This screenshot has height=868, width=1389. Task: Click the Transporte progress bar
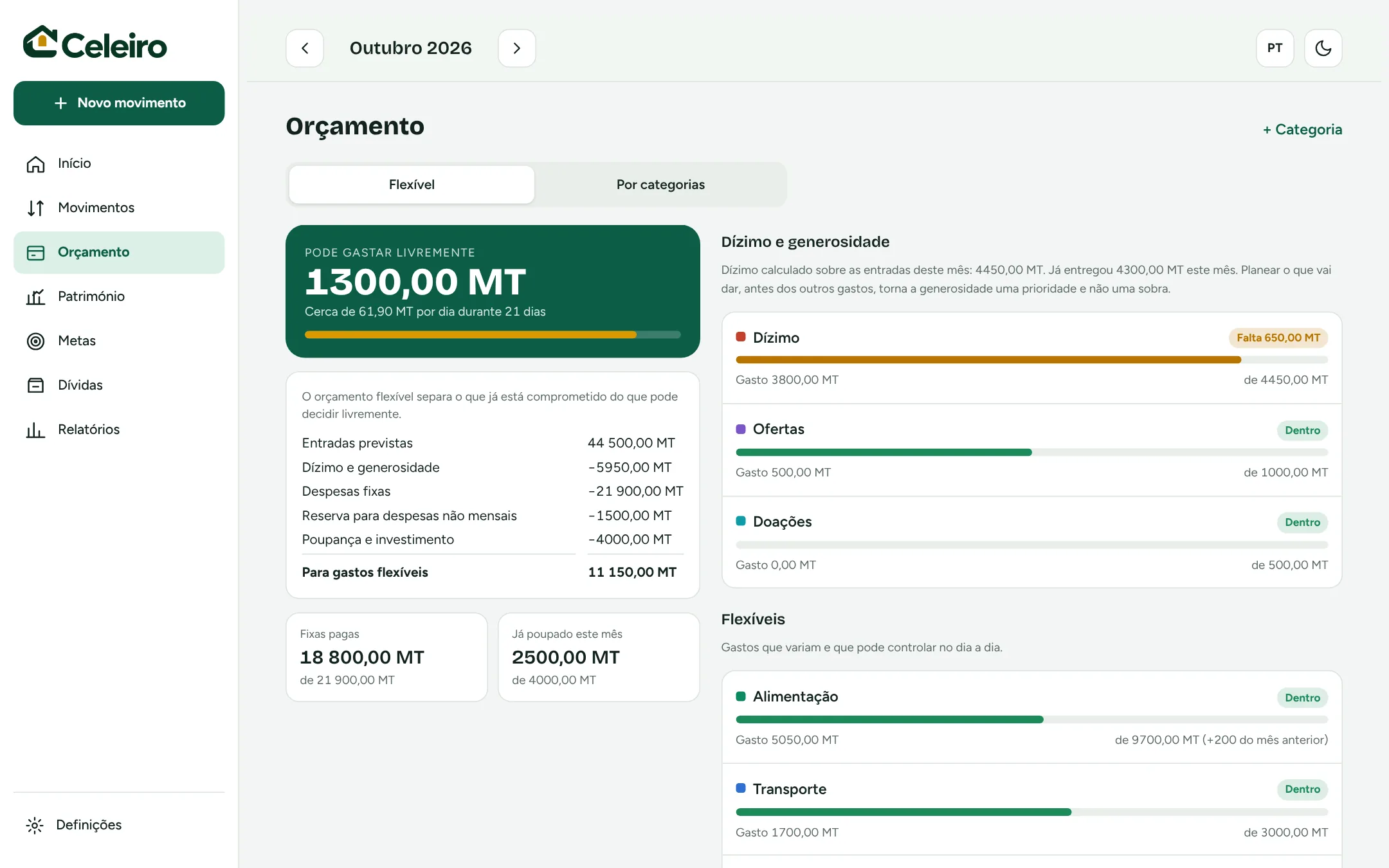(1031, 813)
